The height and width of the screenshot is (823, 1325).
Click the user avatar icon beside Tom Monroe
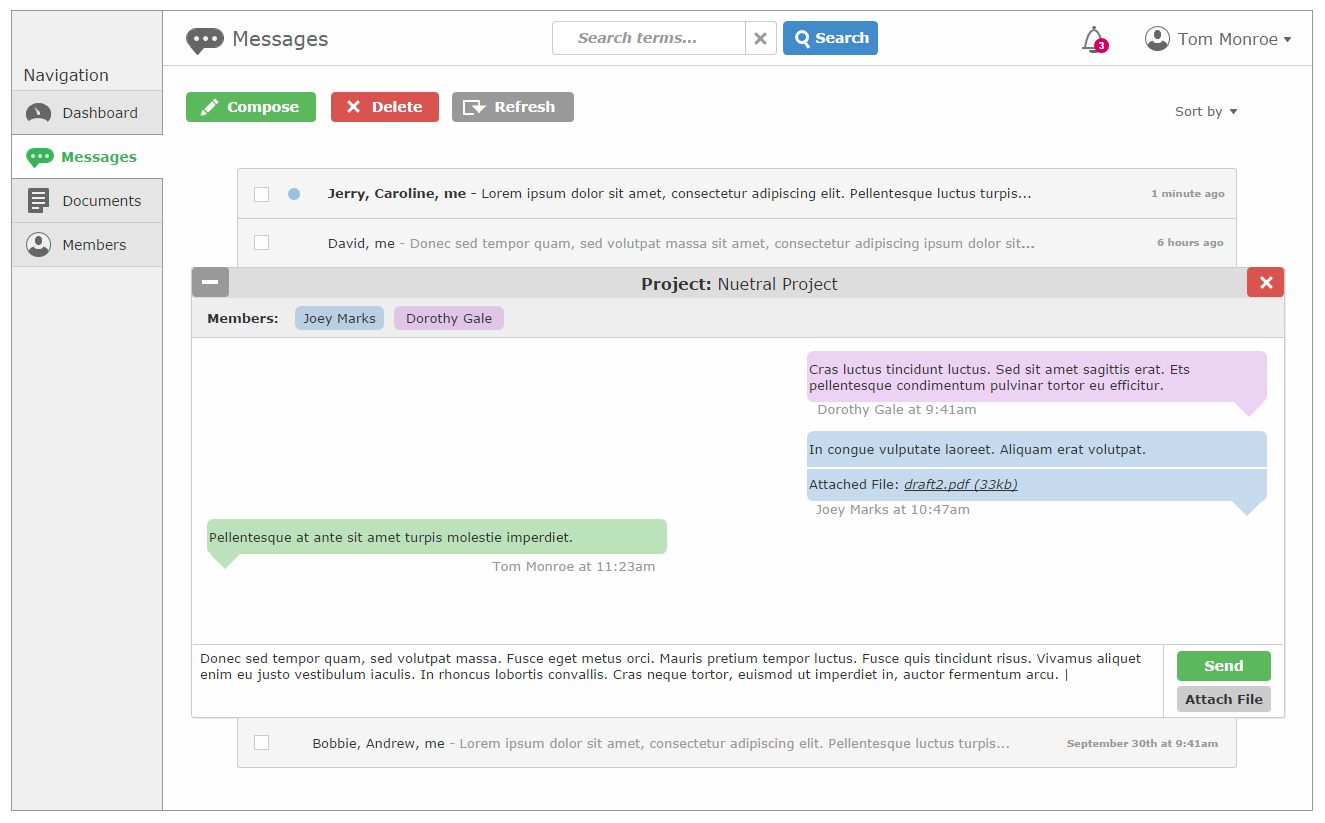1157,39
